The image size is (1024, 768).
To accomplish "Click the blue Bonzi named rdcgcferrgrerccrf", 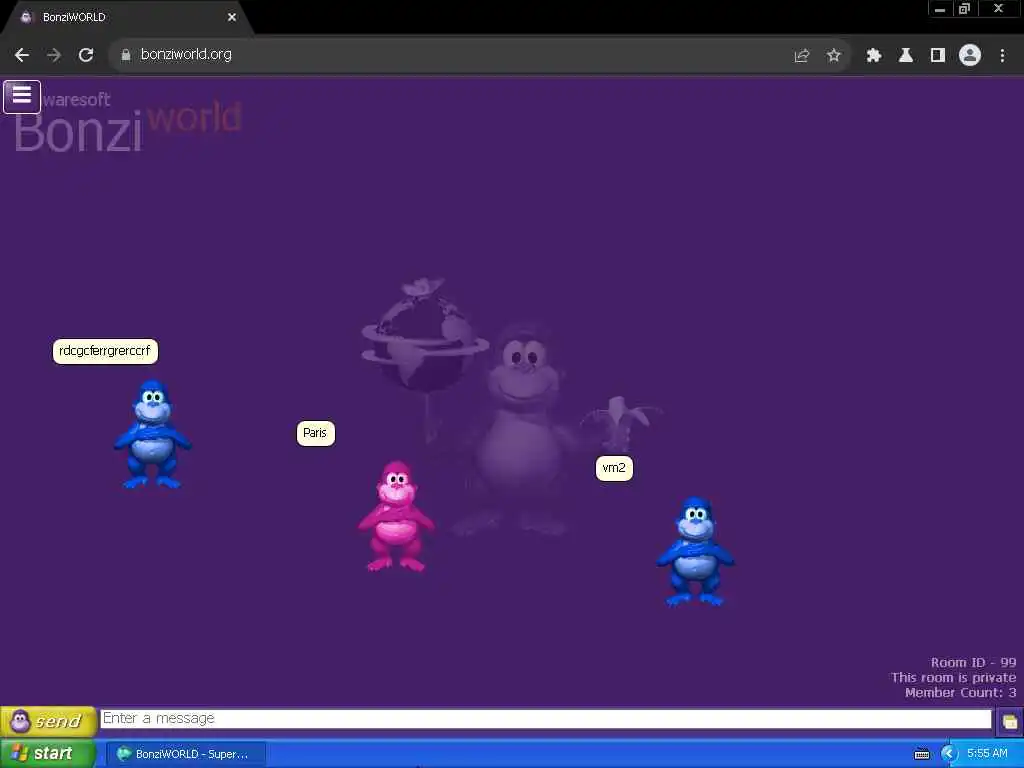I will click(x=153, y=434).
